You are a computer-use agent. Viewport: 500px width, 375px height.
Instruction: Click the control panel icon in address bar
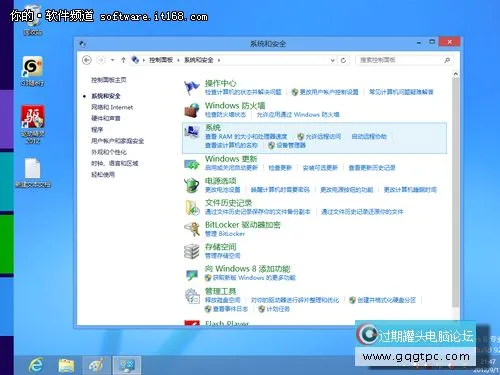pos(135,60)
